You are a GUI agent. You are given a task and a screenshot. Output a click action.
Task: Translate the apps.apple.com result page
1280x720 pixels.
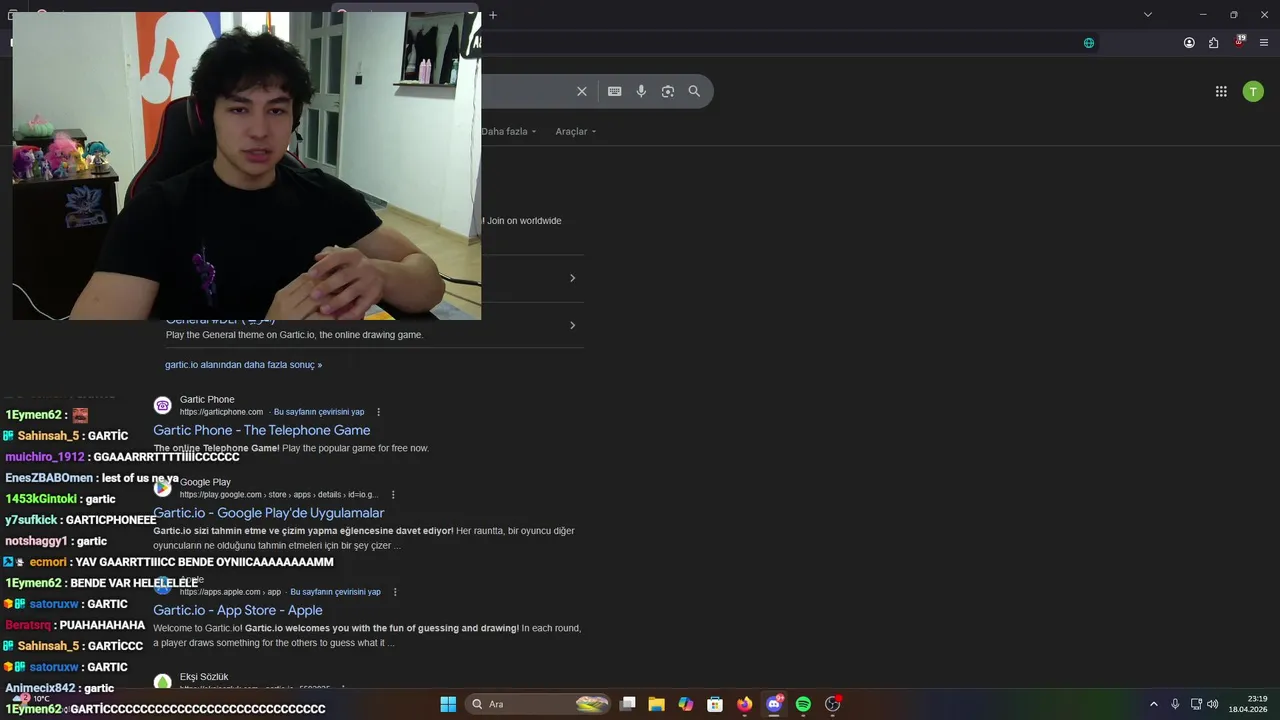coord(335,592)
